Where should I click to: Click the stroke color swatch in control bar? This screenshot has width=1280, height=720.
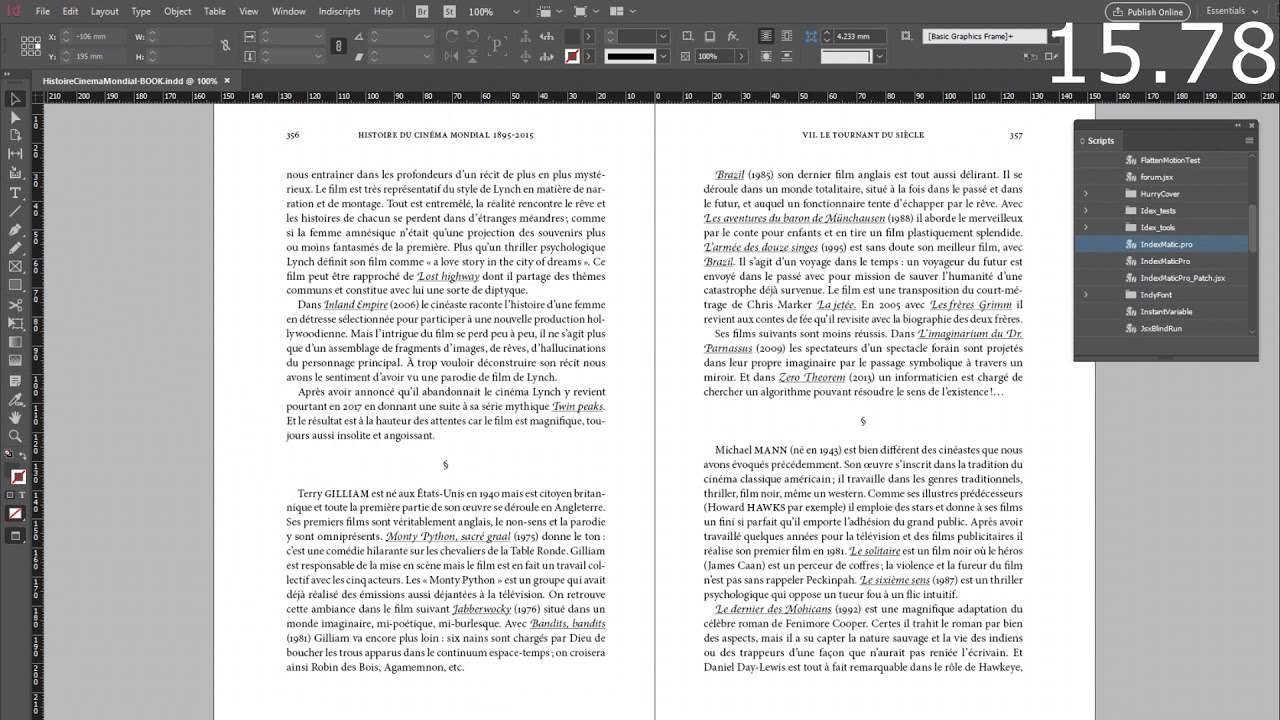pyautogui.click(x=572, y=56)
